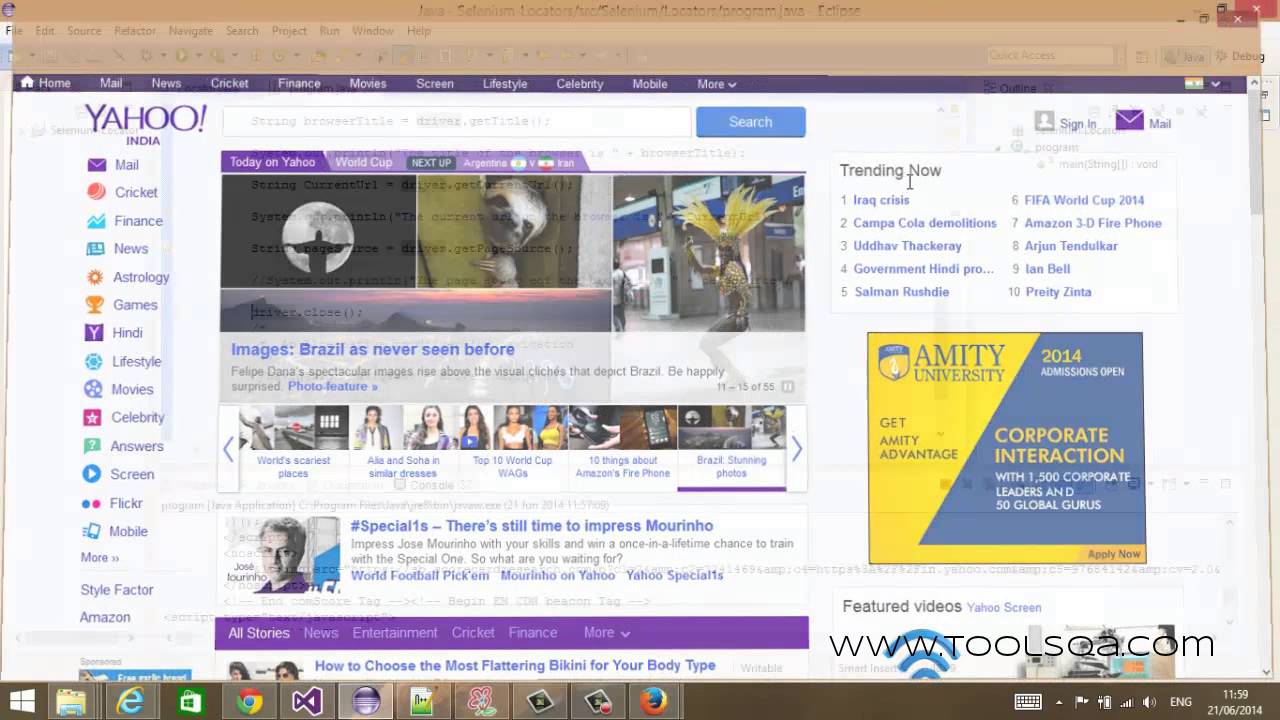Open the Eclipse Navigate menu
This screenshot has height=720, width=1280.
[190, 31]
